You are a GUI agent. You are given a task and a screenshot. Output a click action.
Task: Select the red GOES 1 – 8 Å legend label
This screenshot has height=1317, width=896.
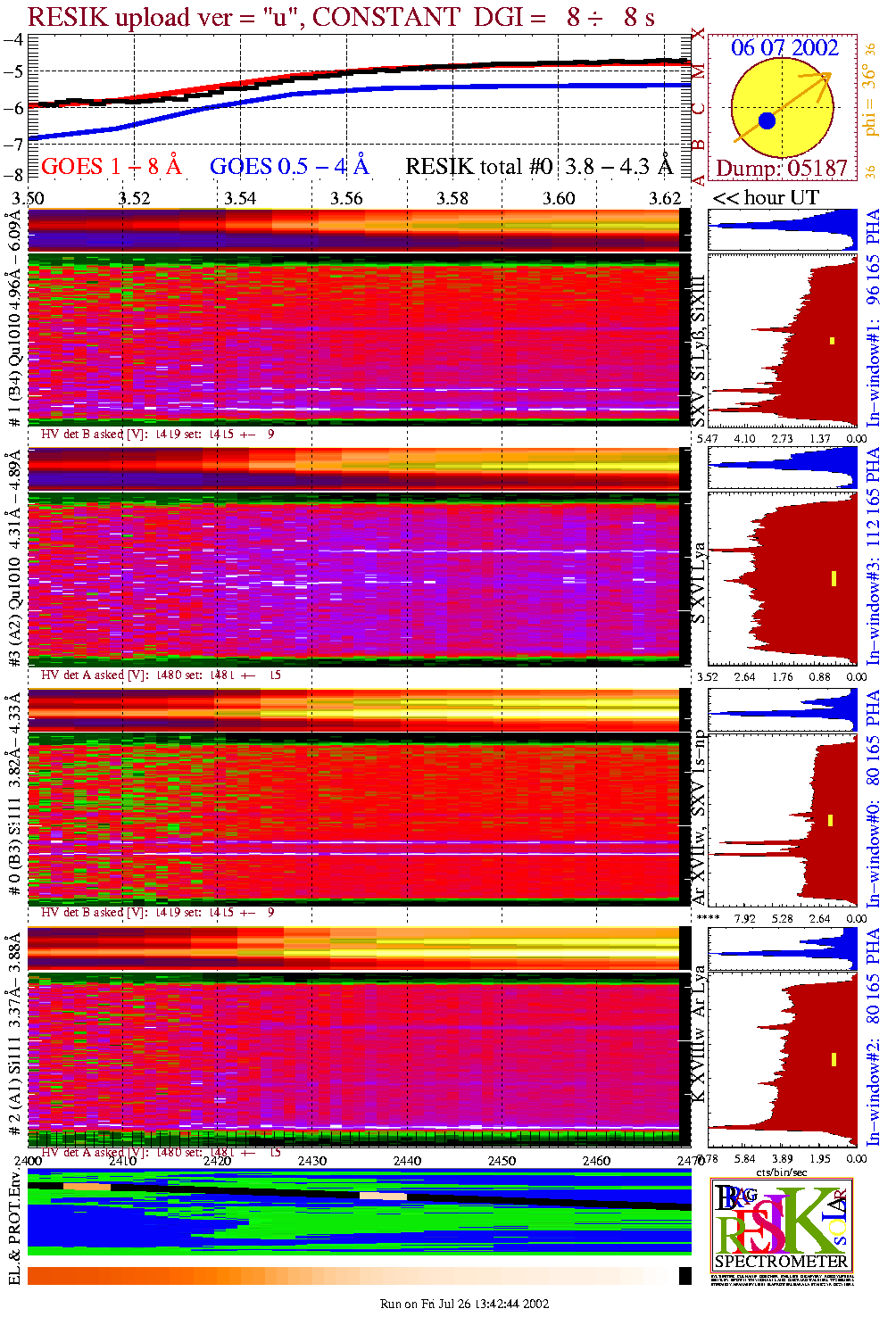click(x=111, y=167)
